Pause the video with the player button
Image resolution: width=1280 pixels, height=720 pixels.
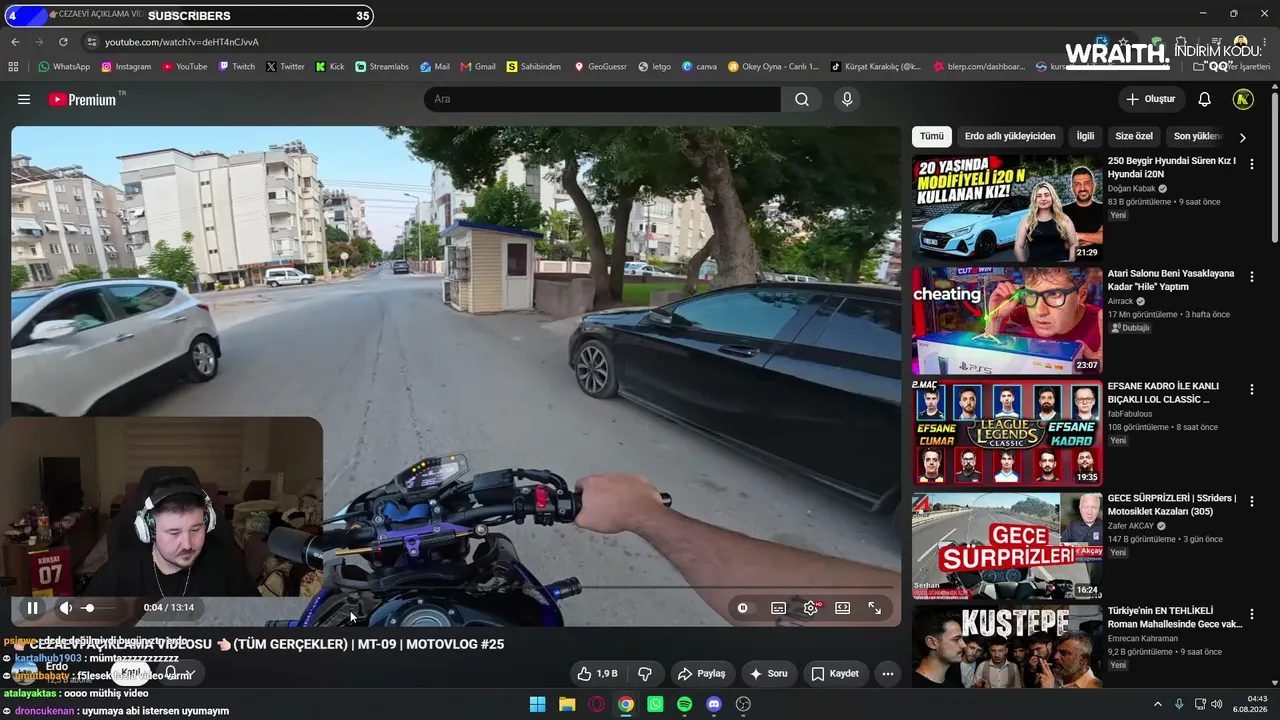point(32,607)
